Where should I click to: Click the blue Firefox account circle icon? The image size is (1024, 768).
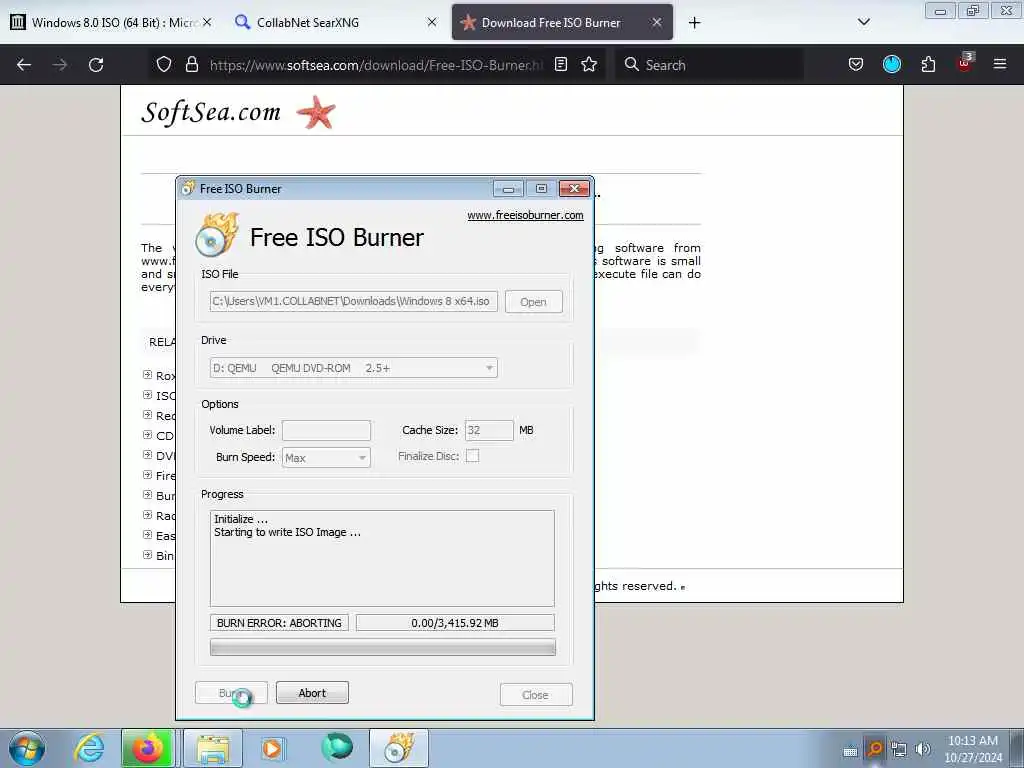pyautogui.click(x=891, y=64)
